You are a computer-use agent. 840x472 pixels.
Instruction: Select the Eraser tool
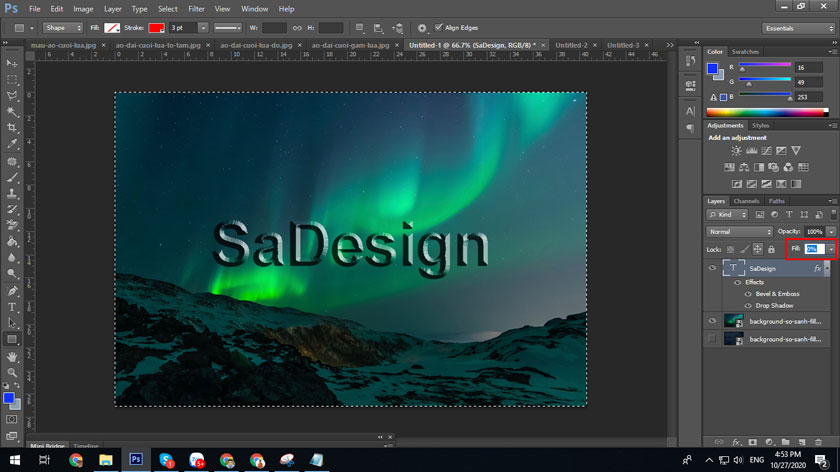pyautogui.click(x=12, y=225)
